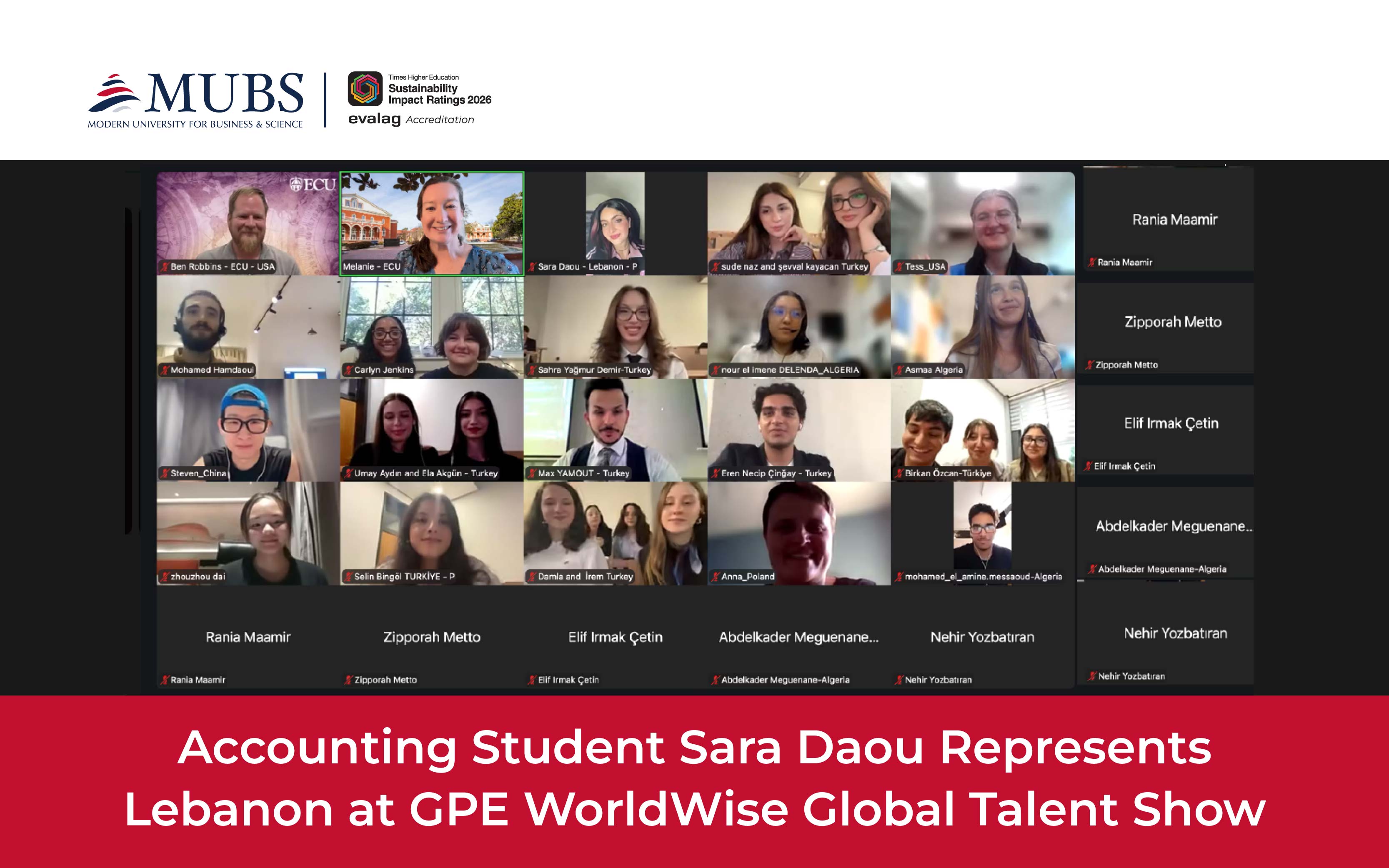Click 'Elif Irmak Çetin' small label in main grid
This screenshot has width=1389, height=868.
(568, 680)
